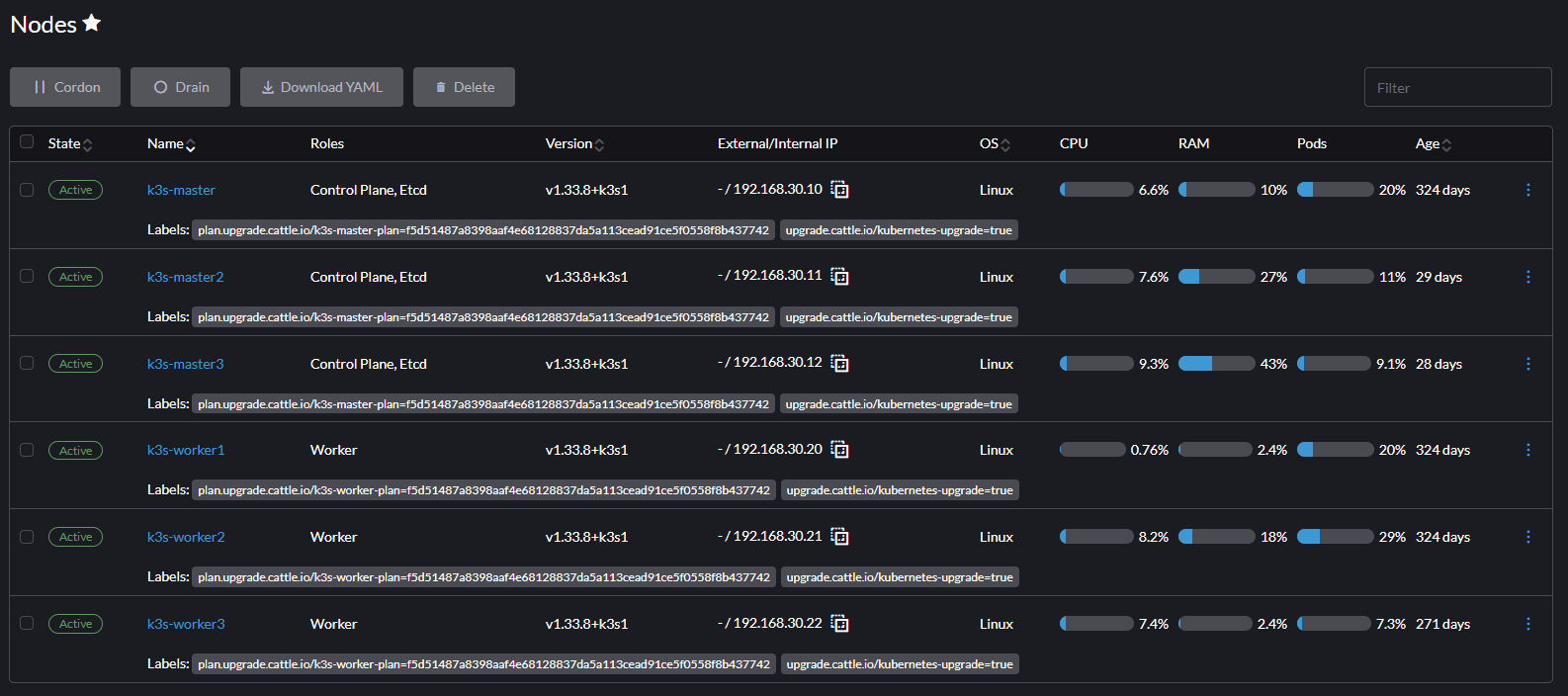Click the Cordon button
Screen dimensions: 1568x696
click(x=65, y=87)
